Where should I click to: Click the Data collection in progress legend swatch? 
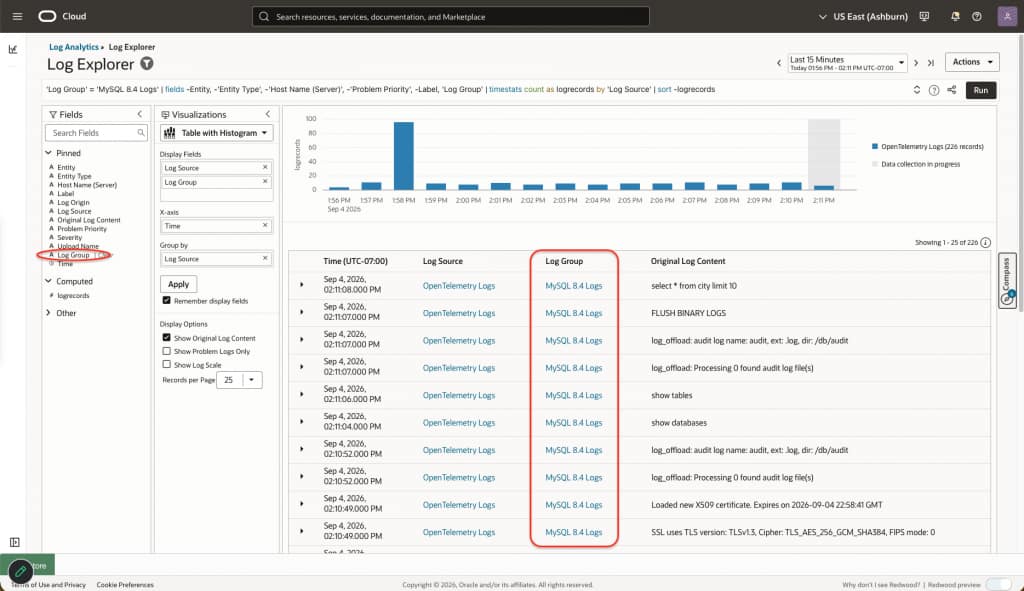(x=874, y=164)
